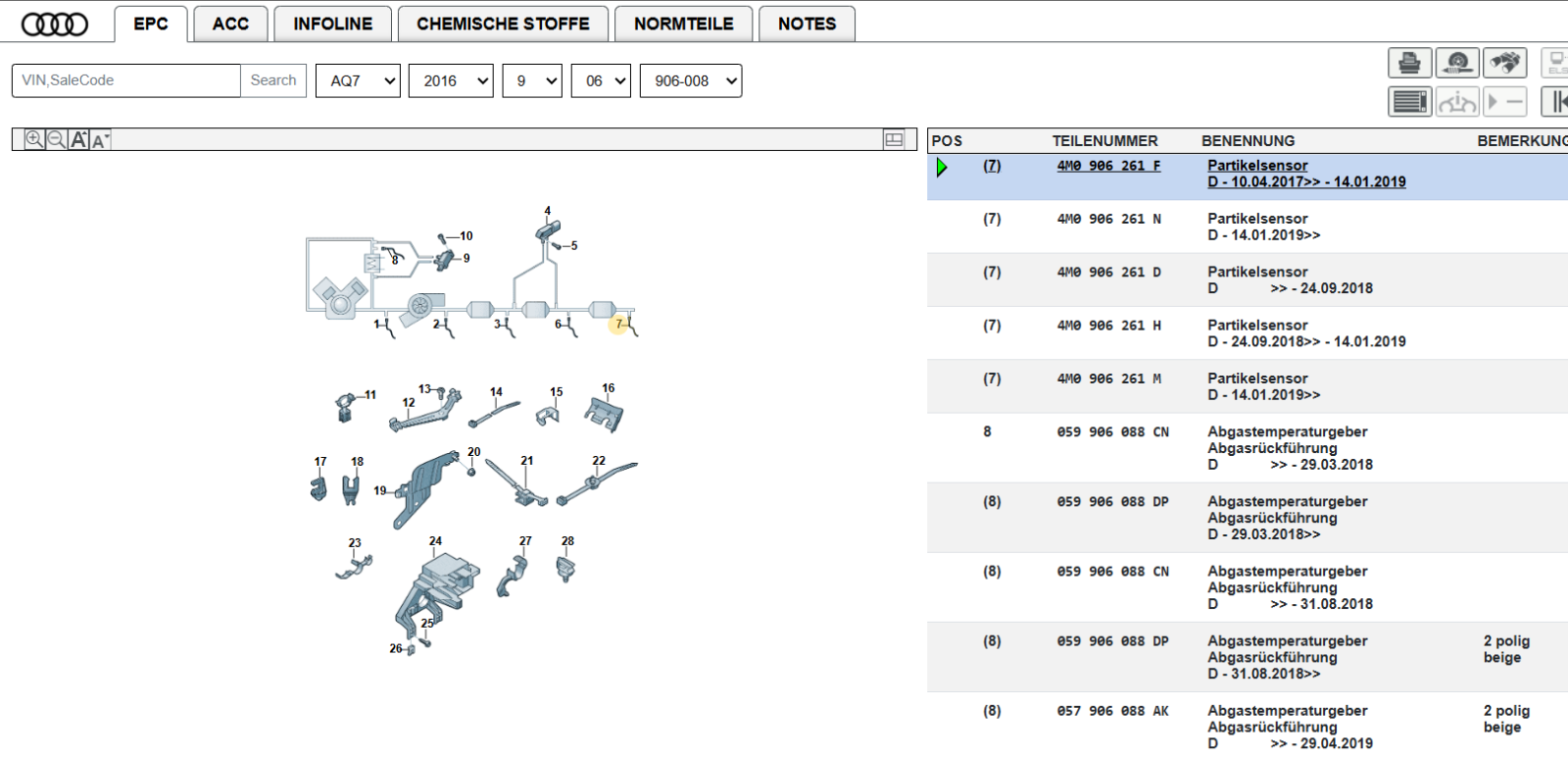Click the Audi rings logo
The height and width of the screenshot is (757, 1568).
55,25
